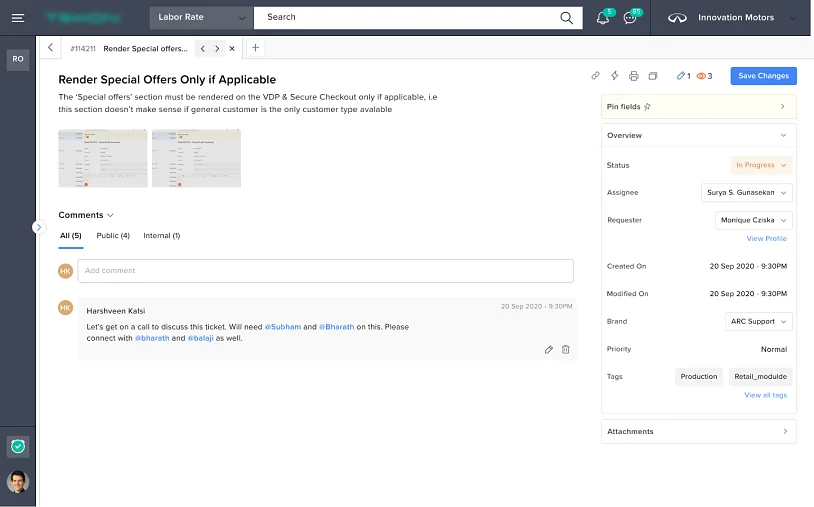
Task: Click the Infiniti brand logo
Action: (x=677, y=18)
